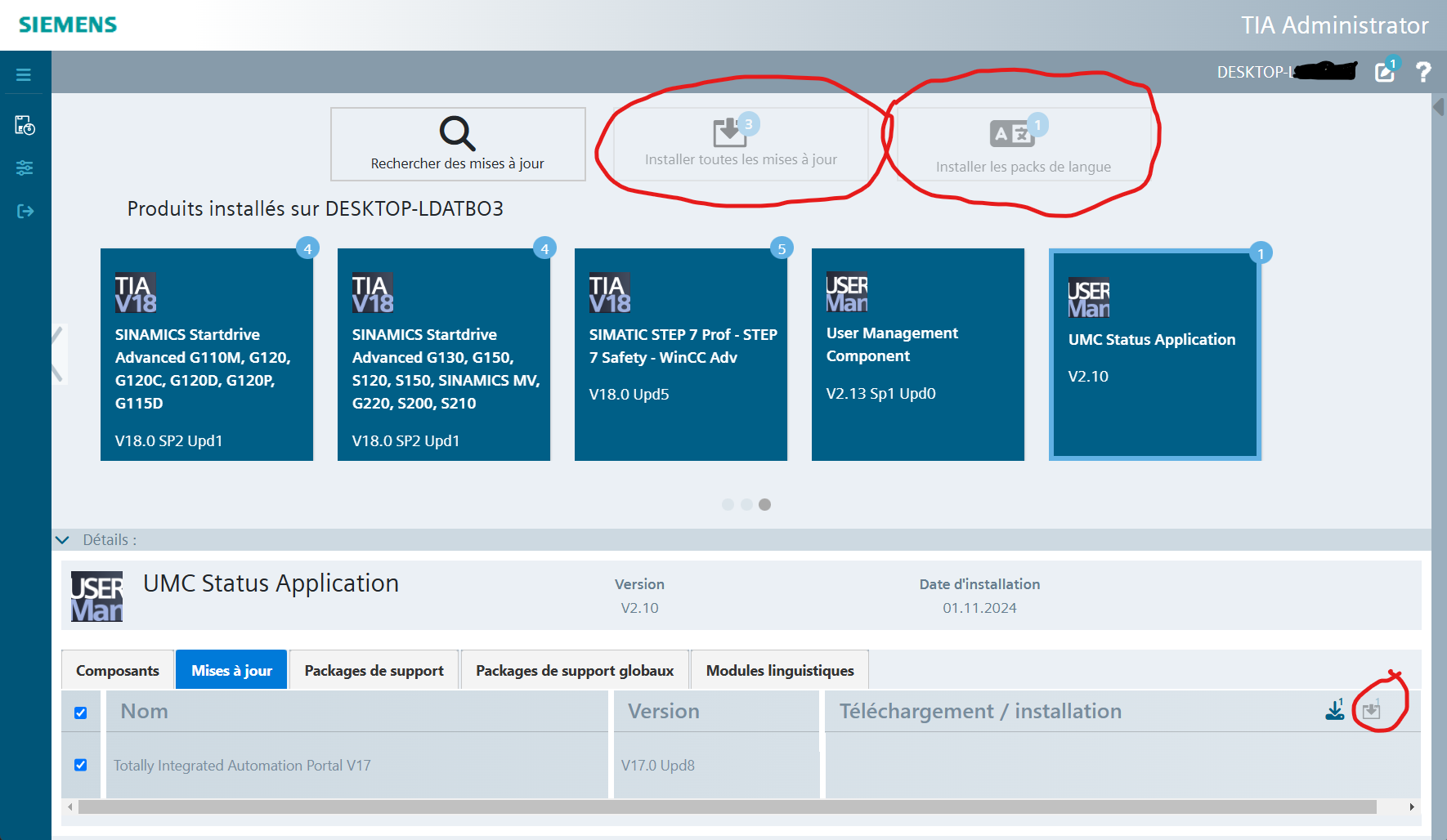Open Packages de support globaux tab

click(575, 670)
